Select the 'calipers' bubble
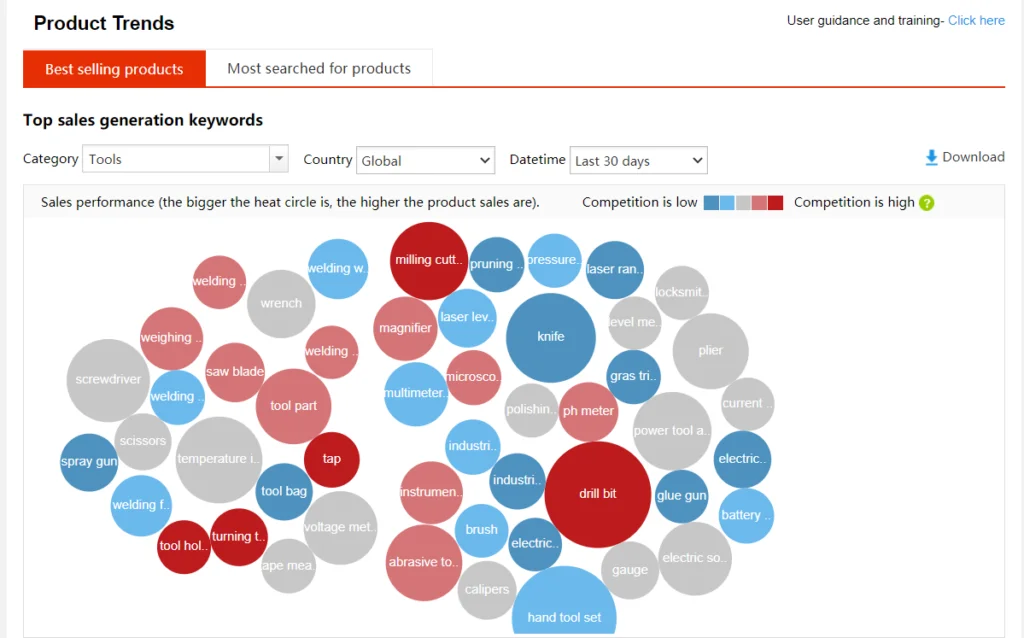Screen dimensions: 1024x638 tap(487, 590)
